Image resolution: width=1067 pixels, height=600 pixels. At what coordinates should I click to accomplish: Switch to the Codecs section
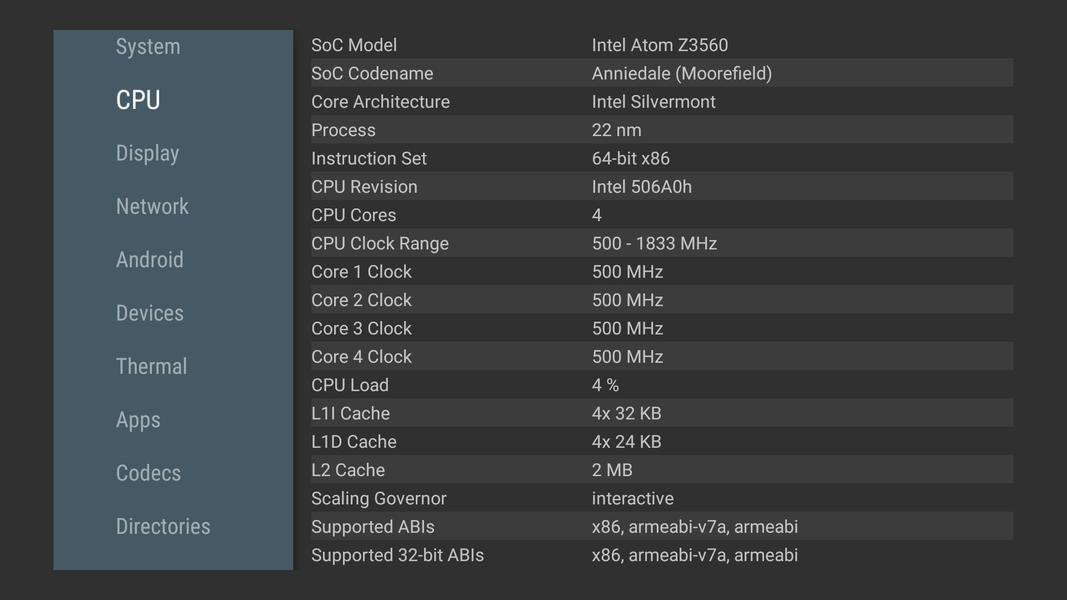pos(148,473)
